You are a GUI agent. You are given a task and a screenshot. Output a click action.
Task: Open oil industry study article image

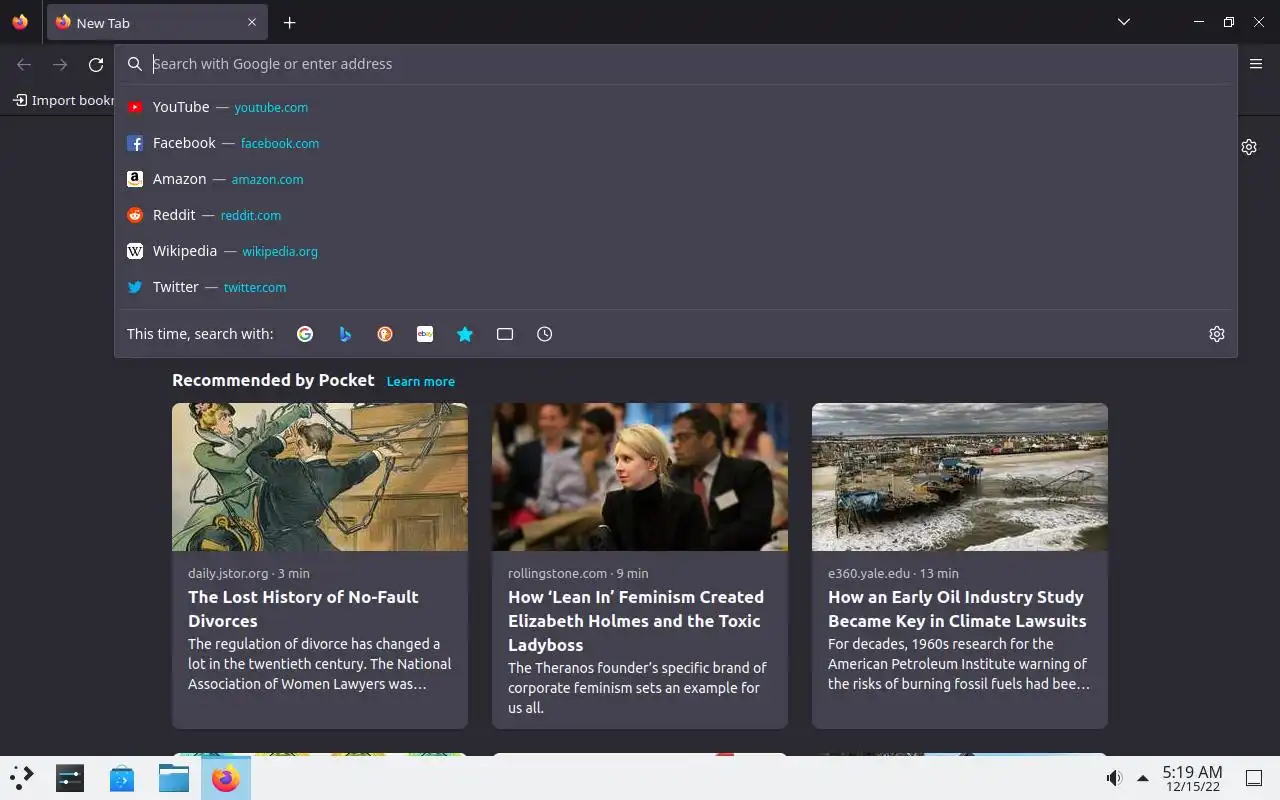[960, 477]
